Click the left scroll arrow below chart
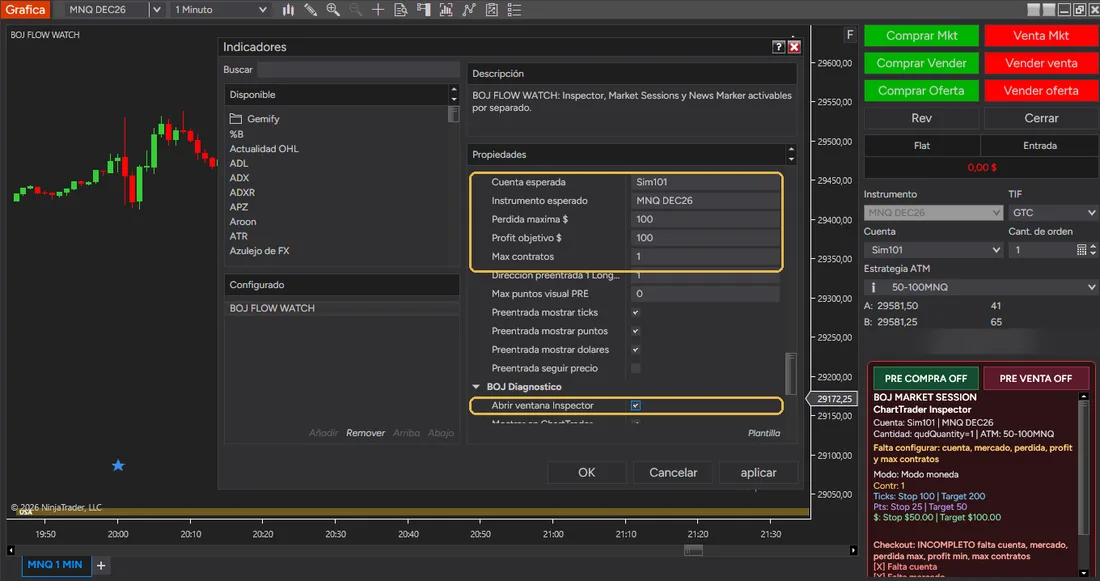 [x=11, y=551]
